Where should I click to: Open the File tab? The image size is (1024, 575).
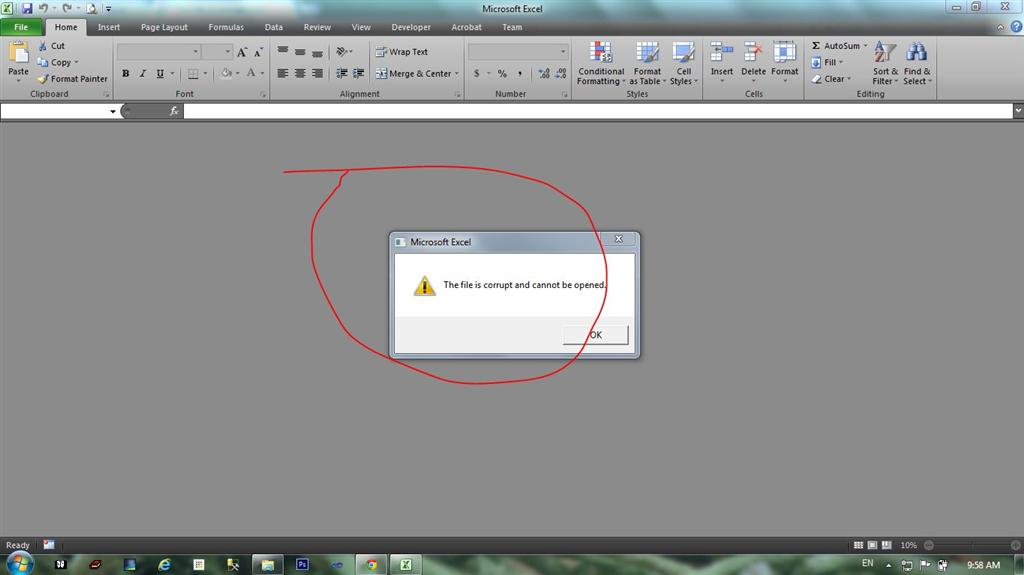21,27
